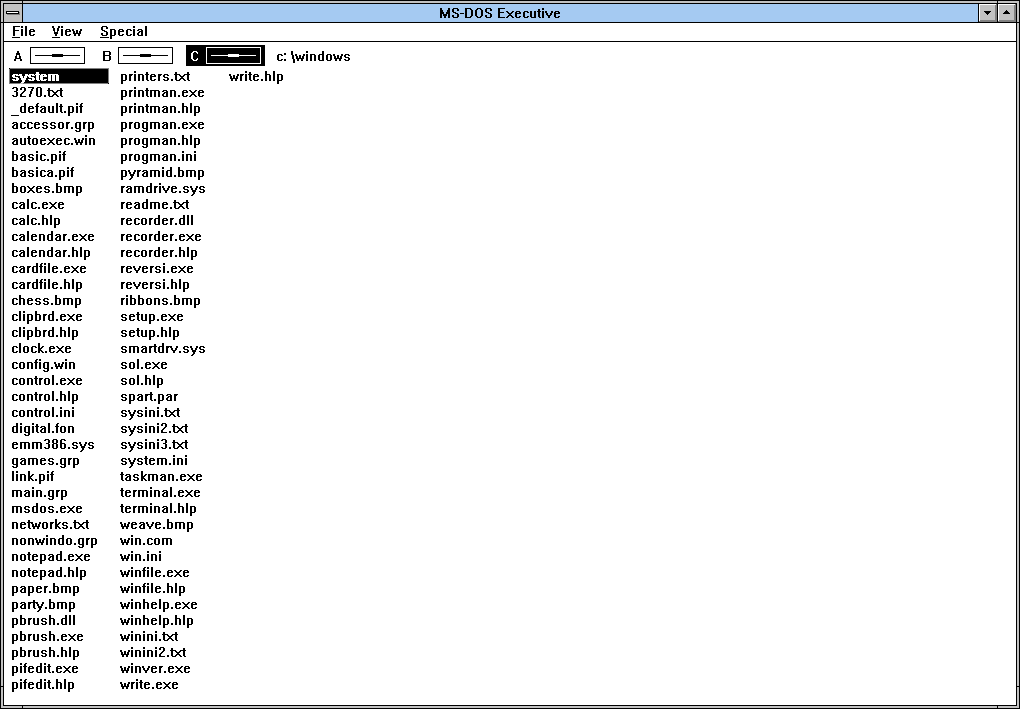The image size is (1020, 709).
Task: Select readme.txt file
Action: (154, 204)
